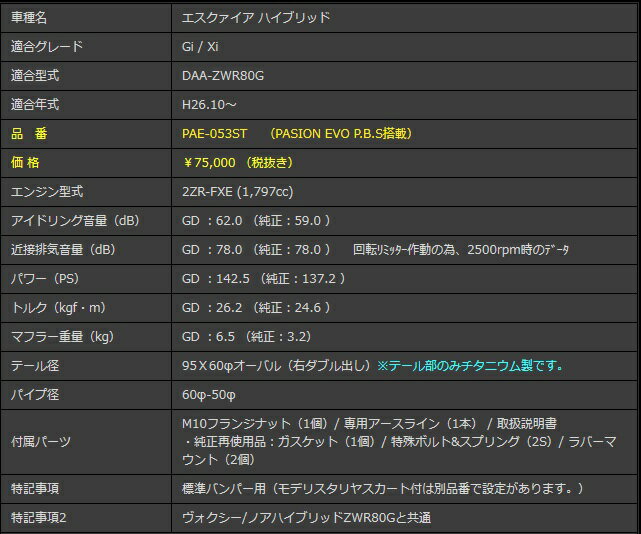Select the 60φ-50φ pipe diameter value

click(209, 395)
